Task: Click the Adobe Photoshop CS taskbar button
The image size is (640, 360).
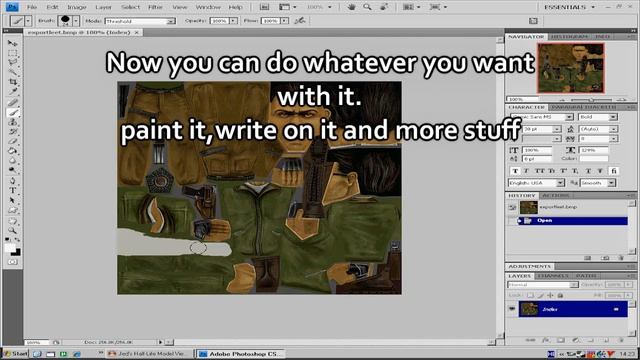Action: click(x=240, y=353)
